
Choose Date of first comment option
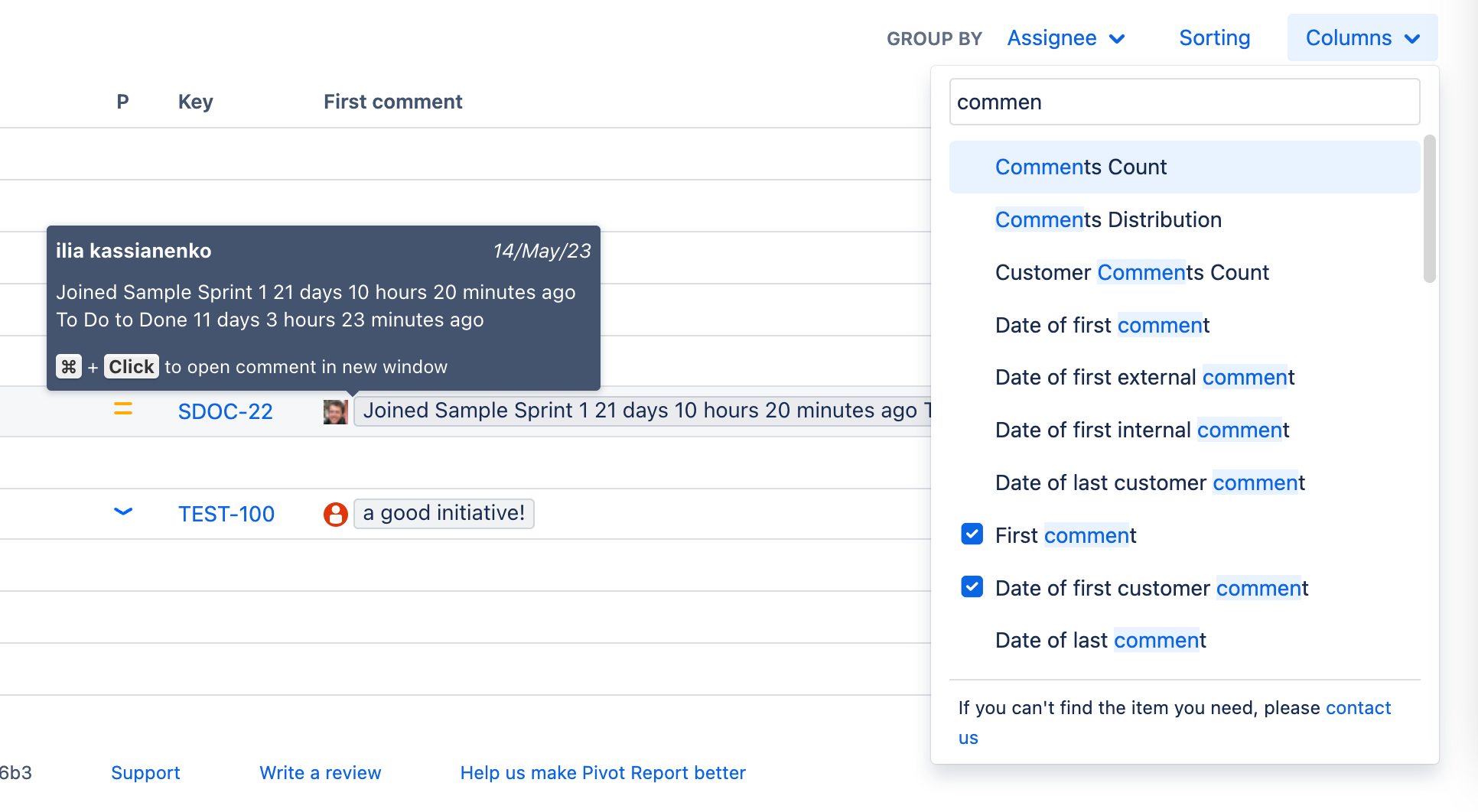(x=1184, y=325)
